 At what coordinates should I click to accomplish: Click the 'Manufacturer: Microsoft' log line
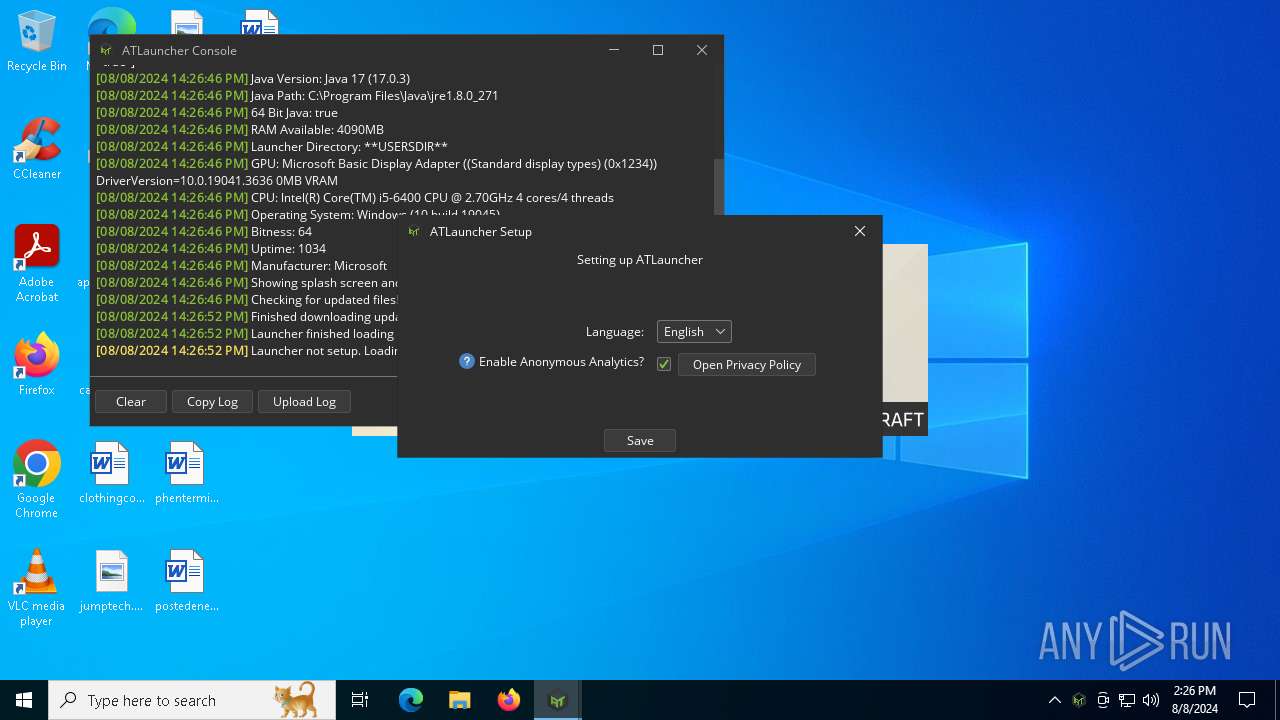coord(241,265)
